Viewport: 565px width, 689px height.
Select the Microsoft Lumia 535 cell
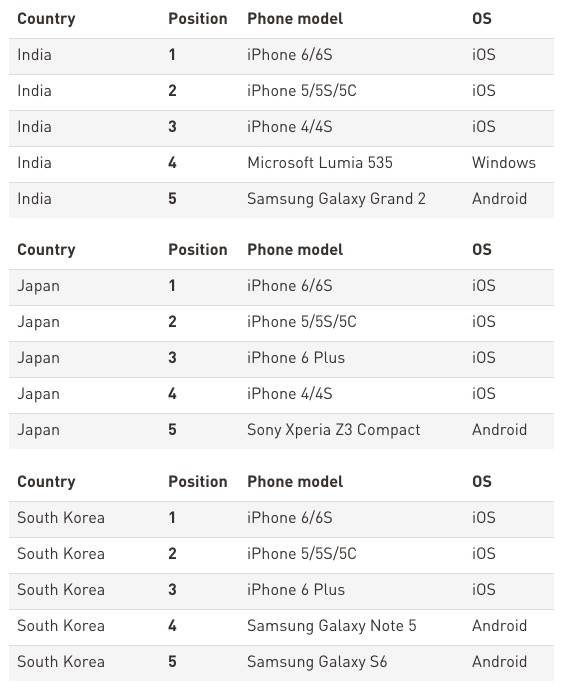coord(320,163)
